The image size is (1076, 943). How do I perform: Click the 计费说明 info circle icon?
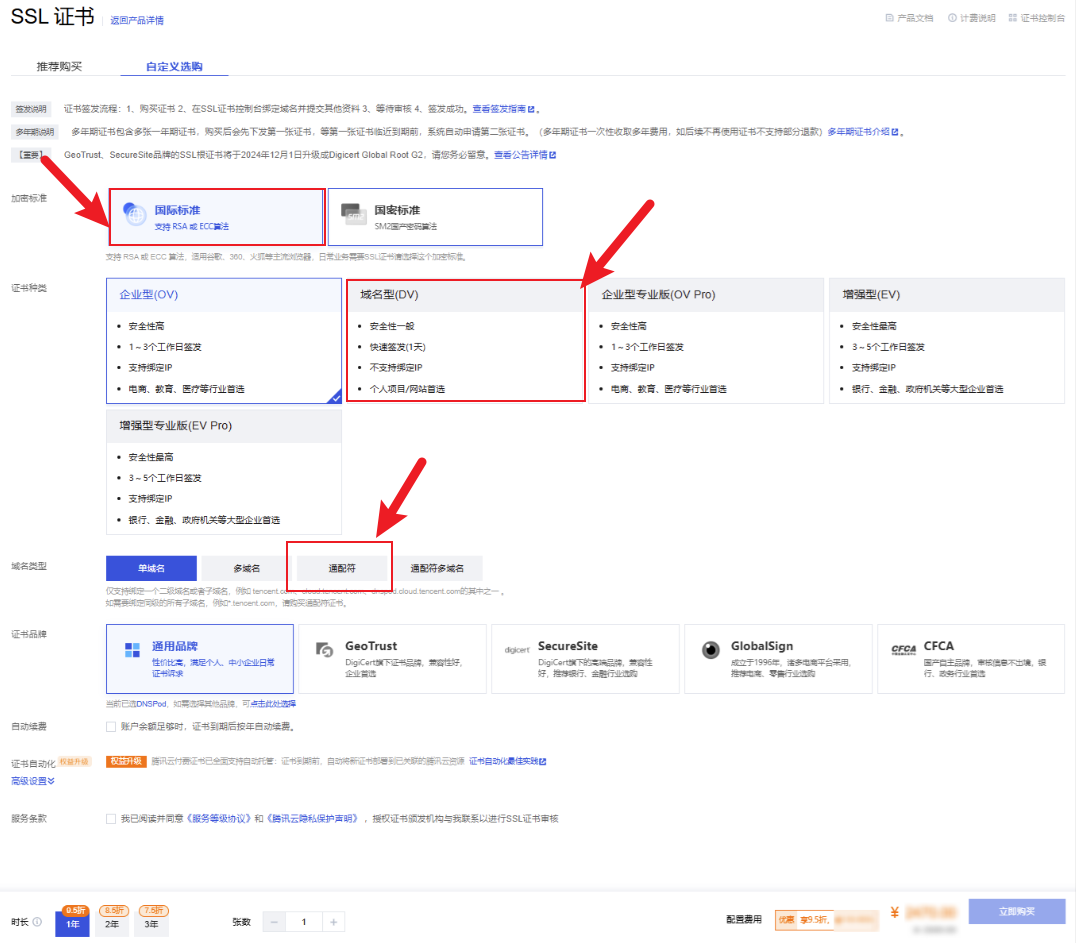tap(952, 18)
